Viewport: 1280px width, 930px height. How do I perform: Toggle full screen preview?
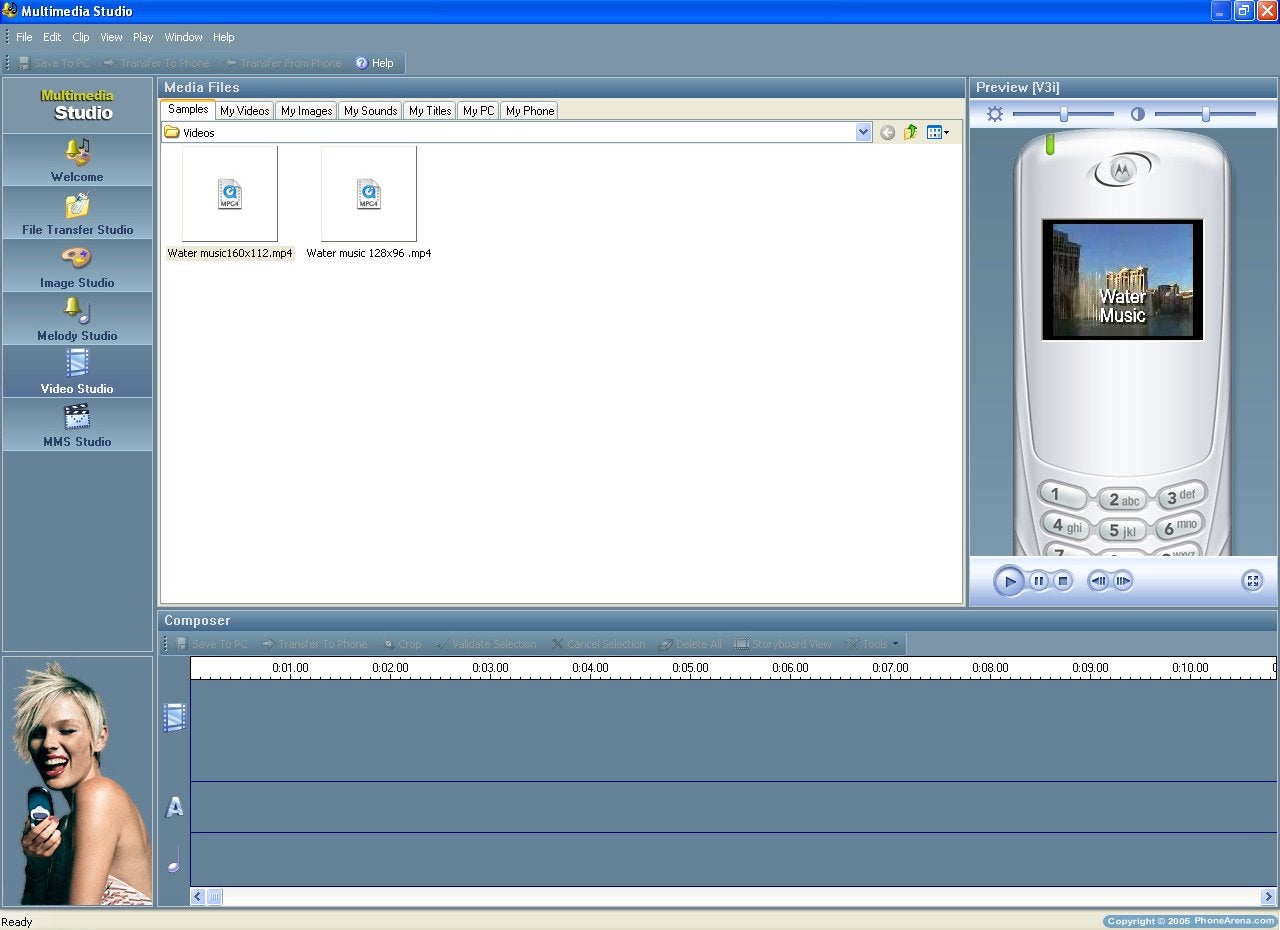(1252, 581)
